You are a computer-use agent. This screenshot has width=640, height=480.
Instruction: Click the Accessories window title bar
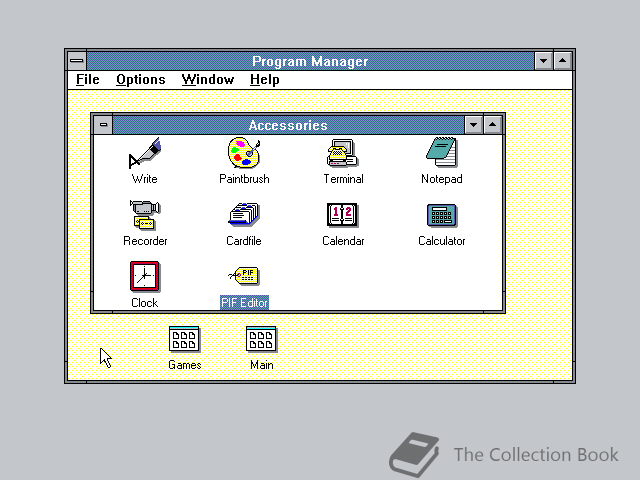pyautogui.click(x=288, y=125)
